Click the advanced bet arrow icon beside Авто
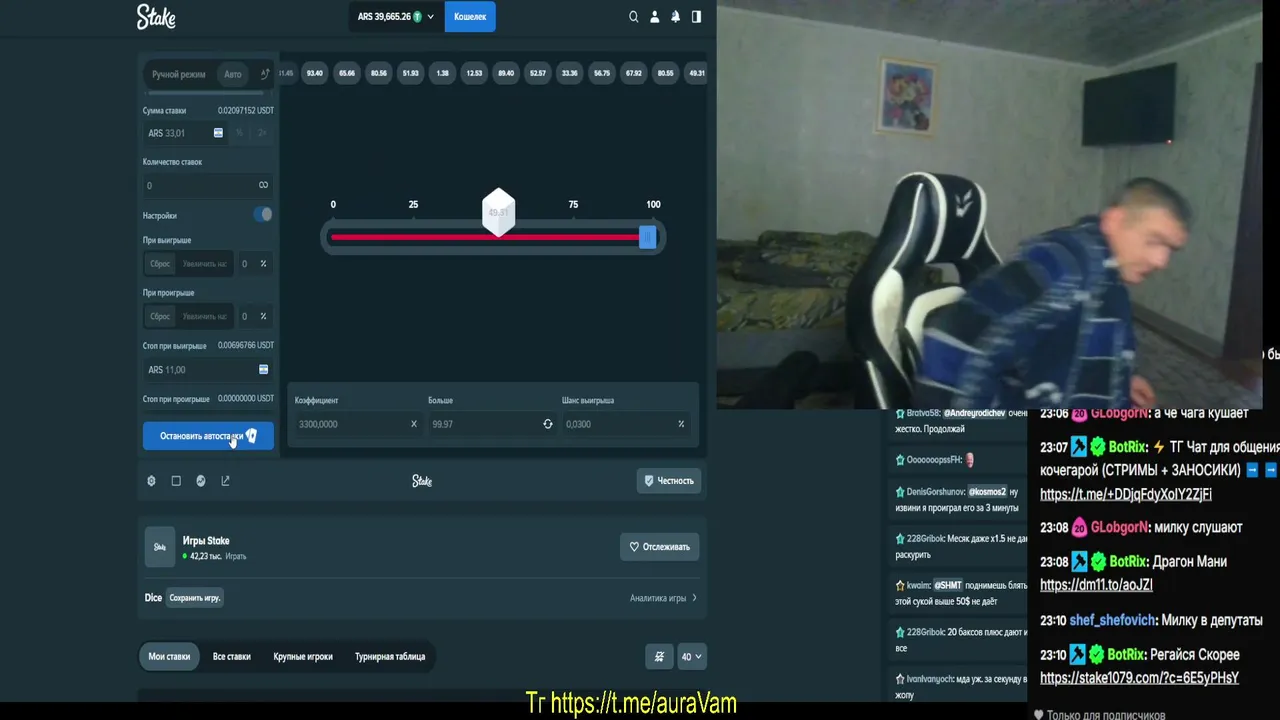Image resolution: width=1280 pixels, height=720 pixels. click(x=264, y=74)
